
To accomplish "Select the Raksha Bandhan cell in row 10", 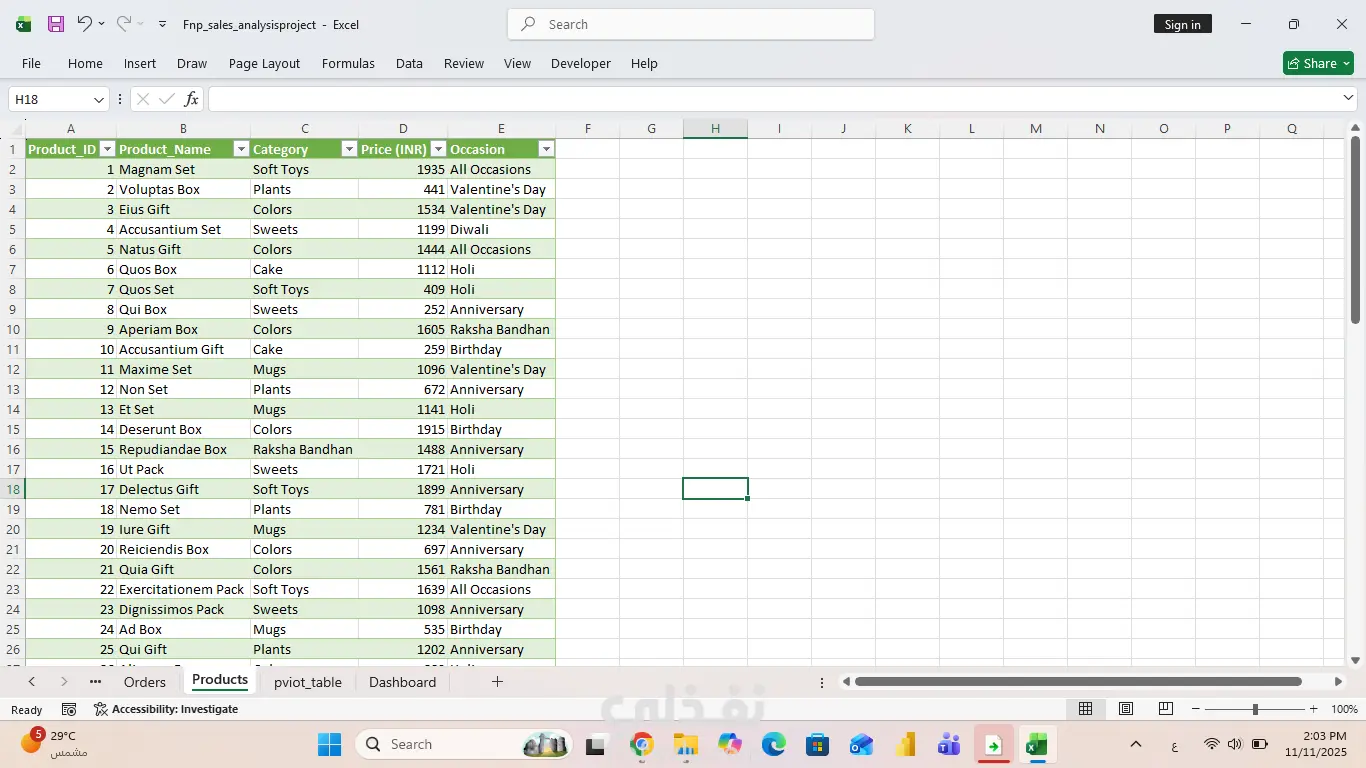I will click(501, 329).
